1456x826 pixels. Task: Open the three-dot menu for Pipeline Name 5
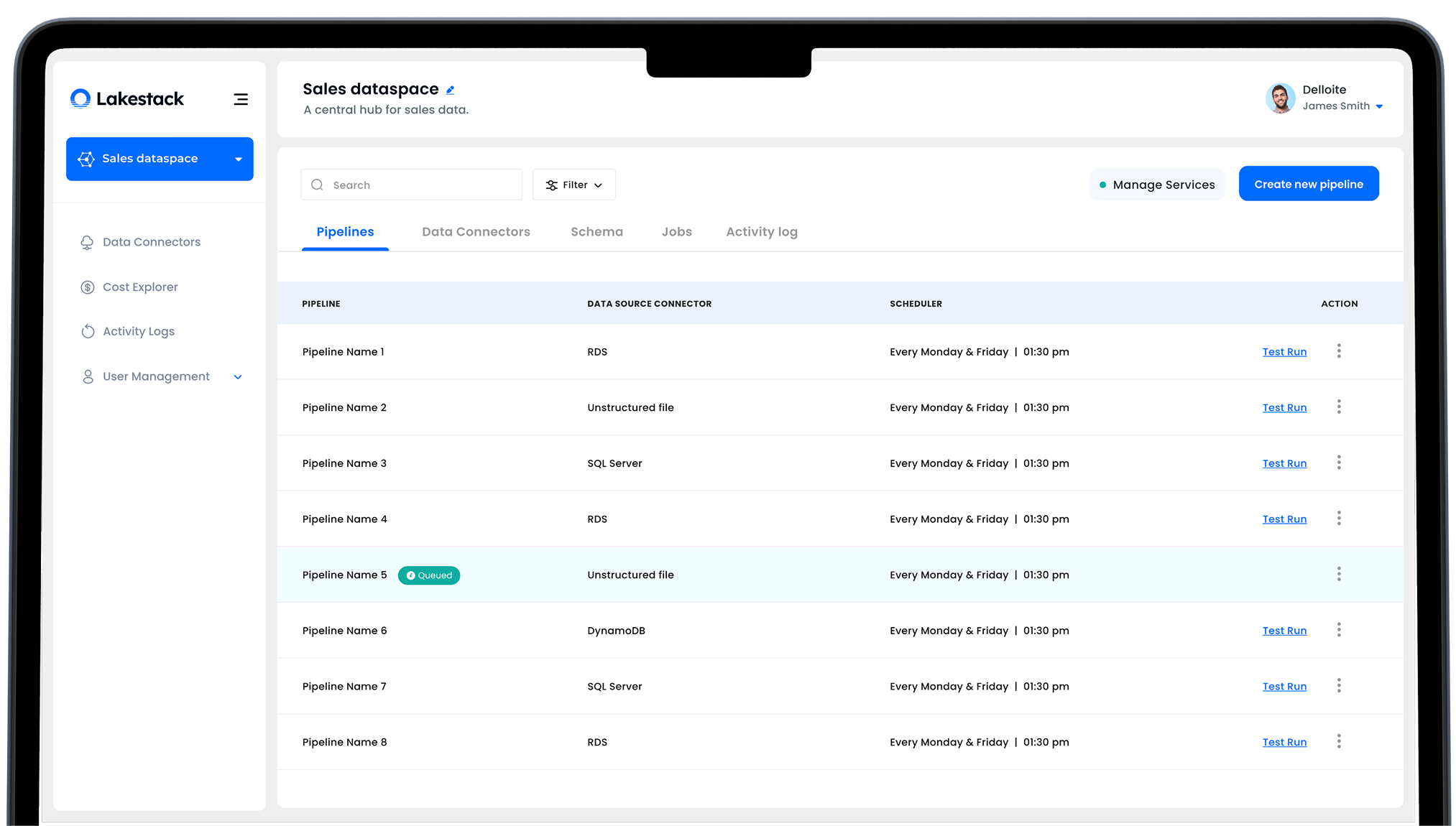pyautogui.click(x=1338, y=574)
